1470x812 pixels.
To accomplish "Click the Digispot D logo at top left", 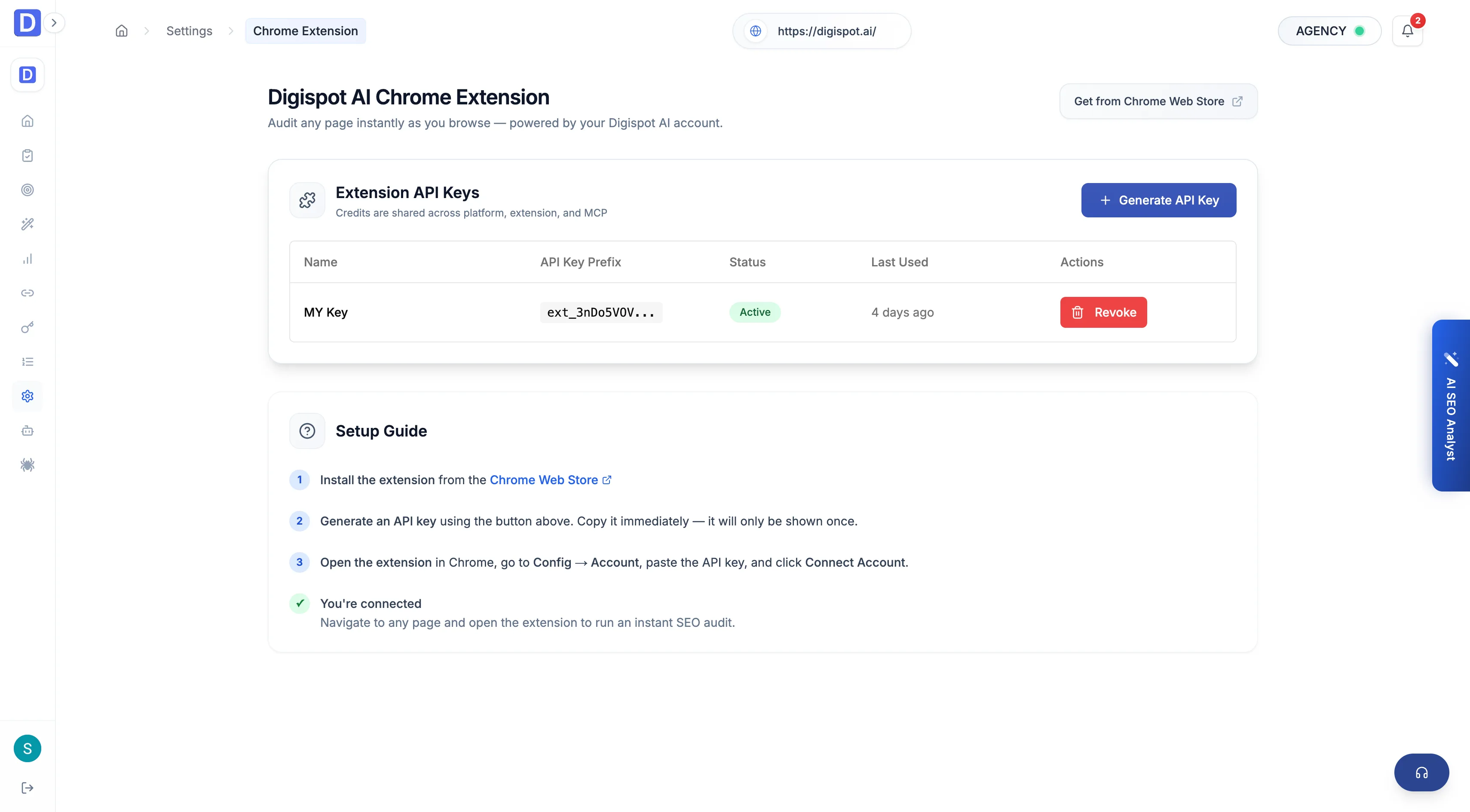I will click(27, 23).
